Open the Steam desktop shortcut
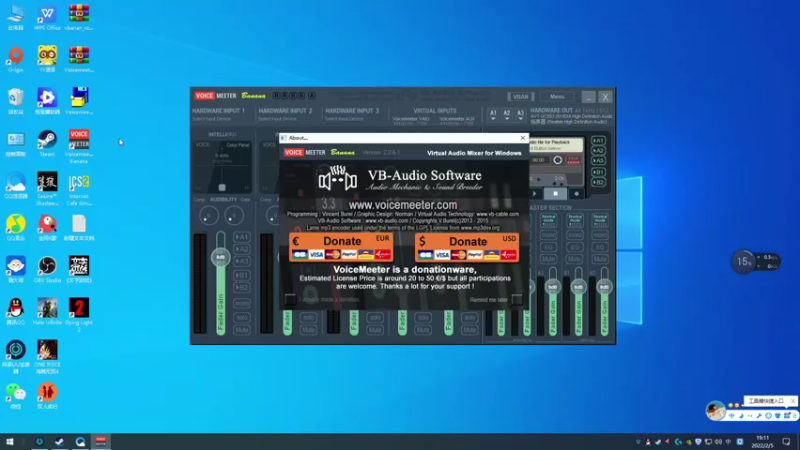800x450 pixels. (47, 143)
